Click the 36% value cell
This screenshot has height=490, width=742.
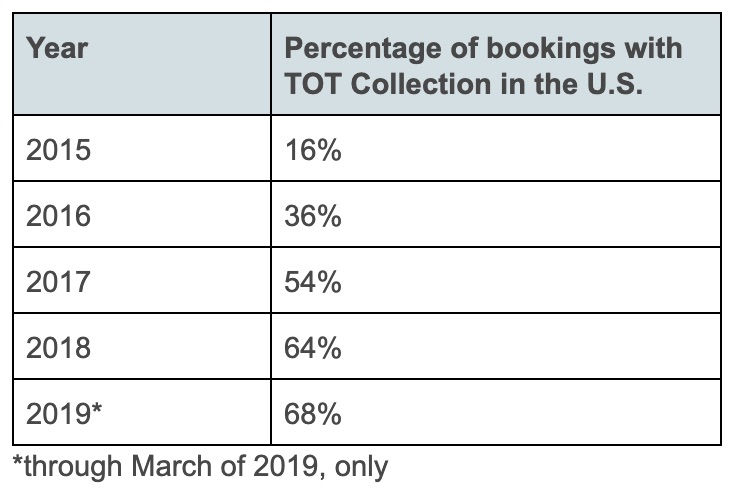(x=313, y=216)
